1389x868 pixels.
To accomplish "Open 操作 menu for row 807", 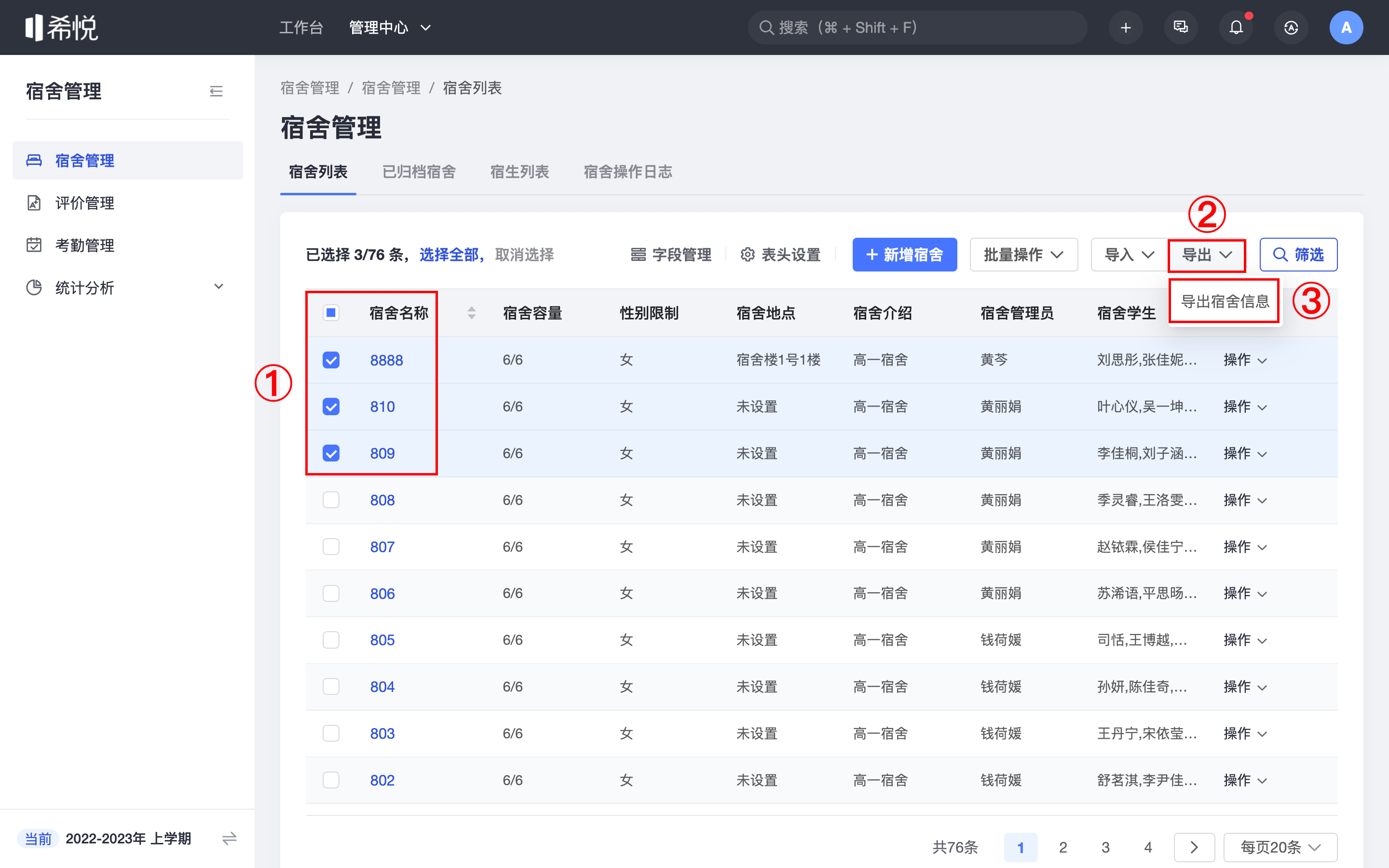I will pyautogui.click(x=1245, y=546).
